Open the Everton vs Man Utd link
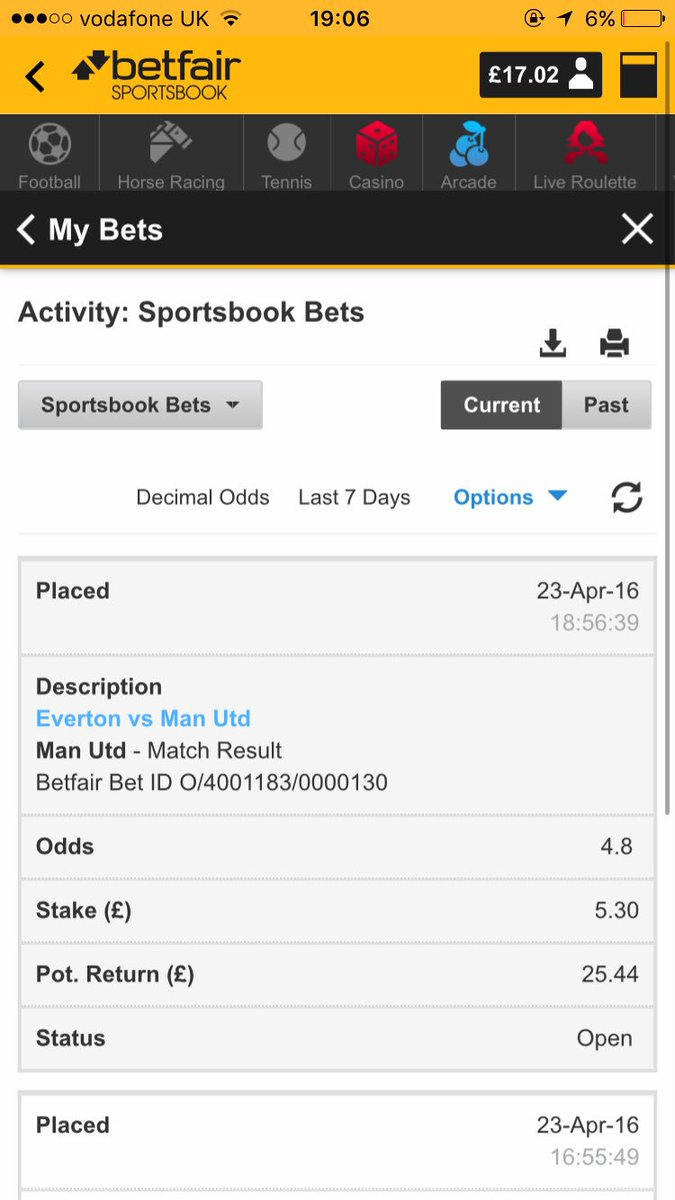The image size is (675, 1200). 143,718
